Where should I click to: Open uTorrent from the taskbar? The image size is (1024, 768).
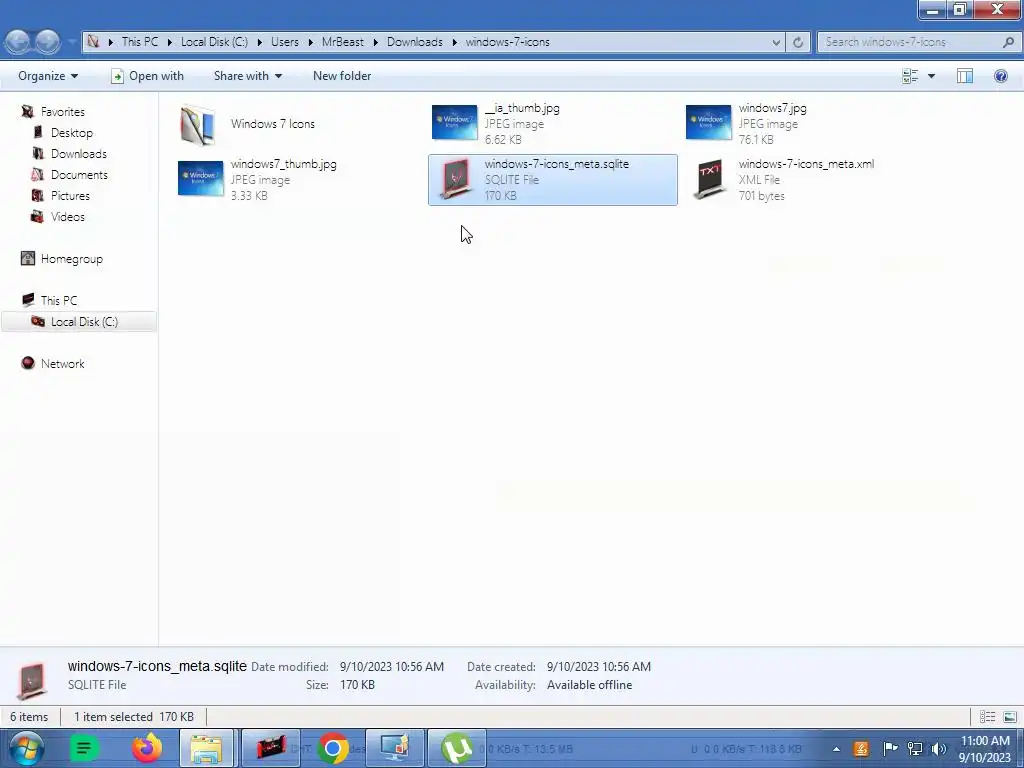[456, 748]
